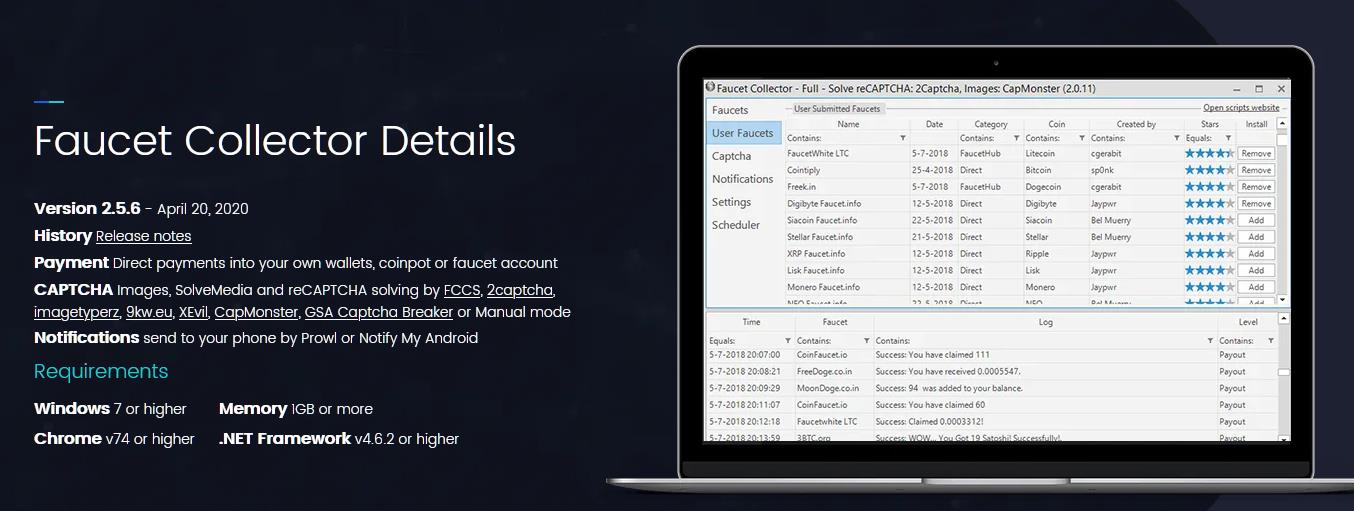Remove the Cointiply faucet

pos(1256,170)
